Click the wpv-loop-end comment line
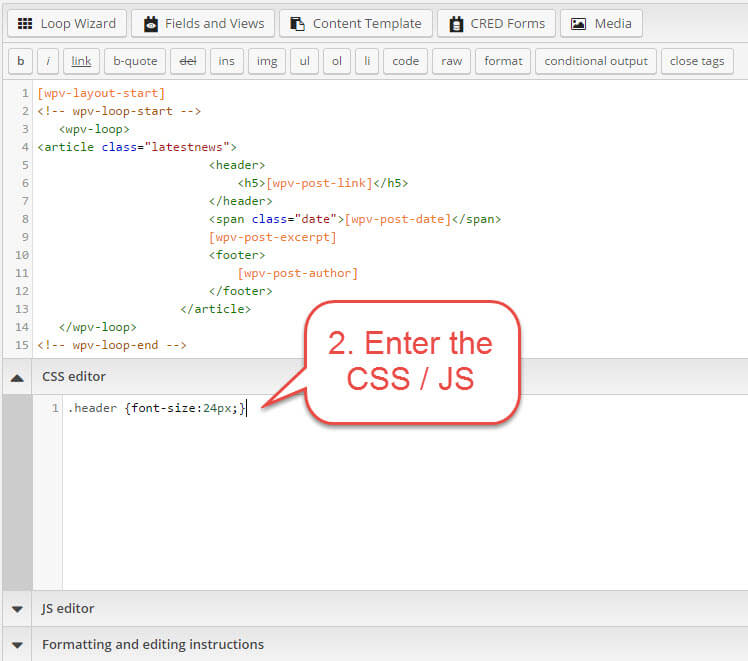The image size is (748, 661). [x=112, y=345]
